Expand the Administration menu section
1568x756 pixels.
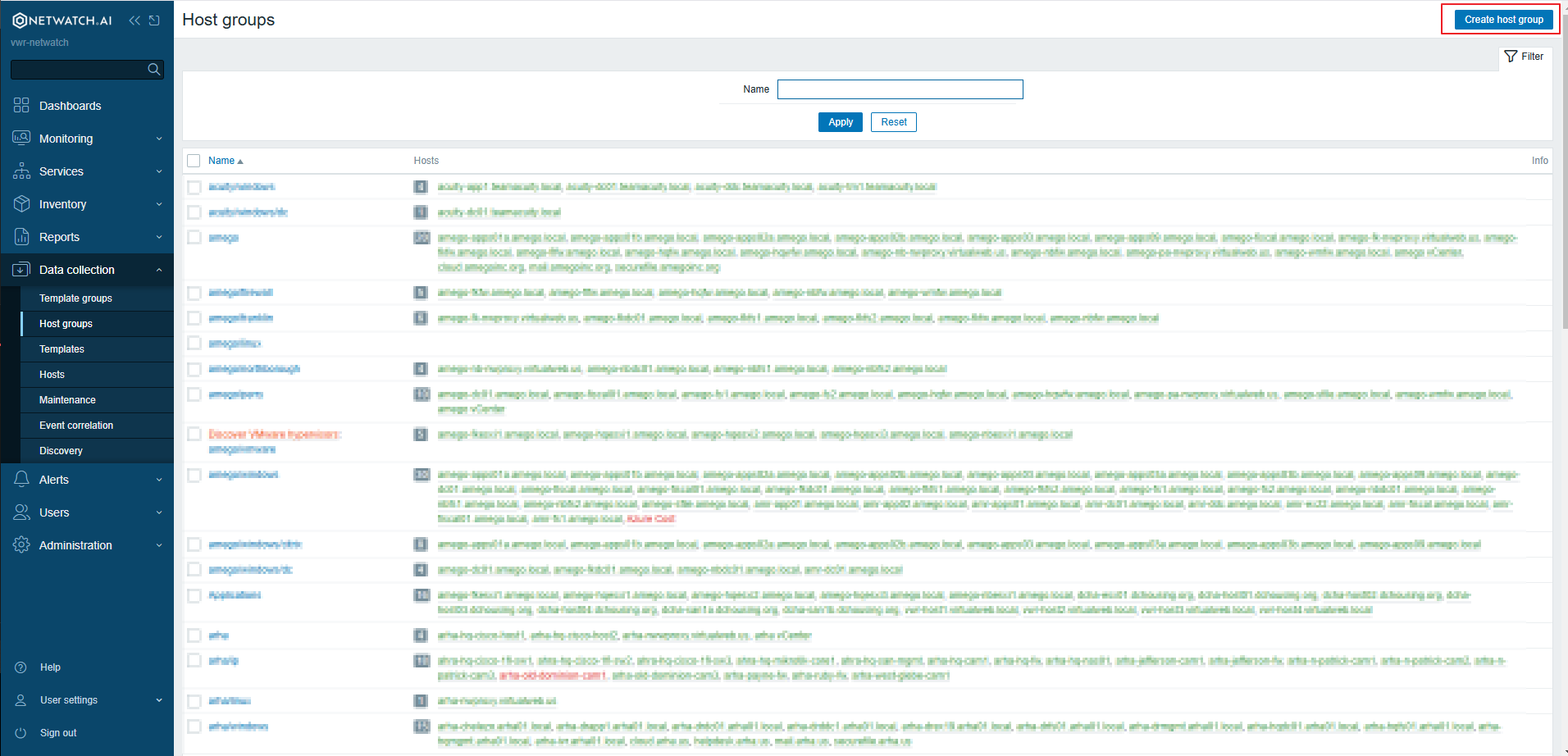[86, 545]
